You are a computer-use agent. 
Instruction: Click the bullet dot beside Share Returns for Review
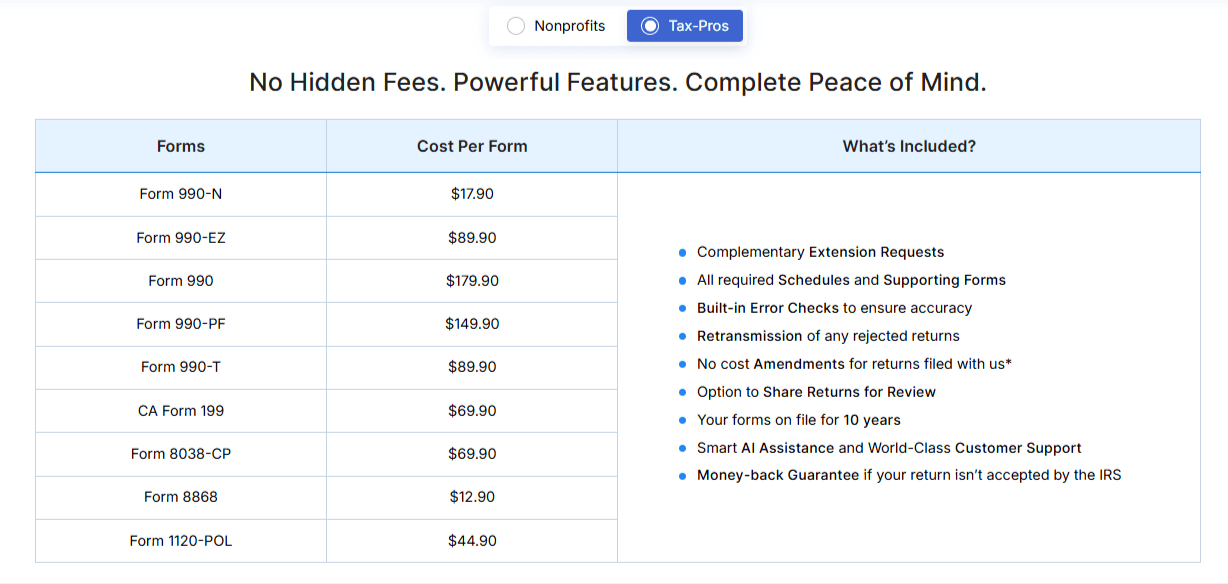coord(684,392)
